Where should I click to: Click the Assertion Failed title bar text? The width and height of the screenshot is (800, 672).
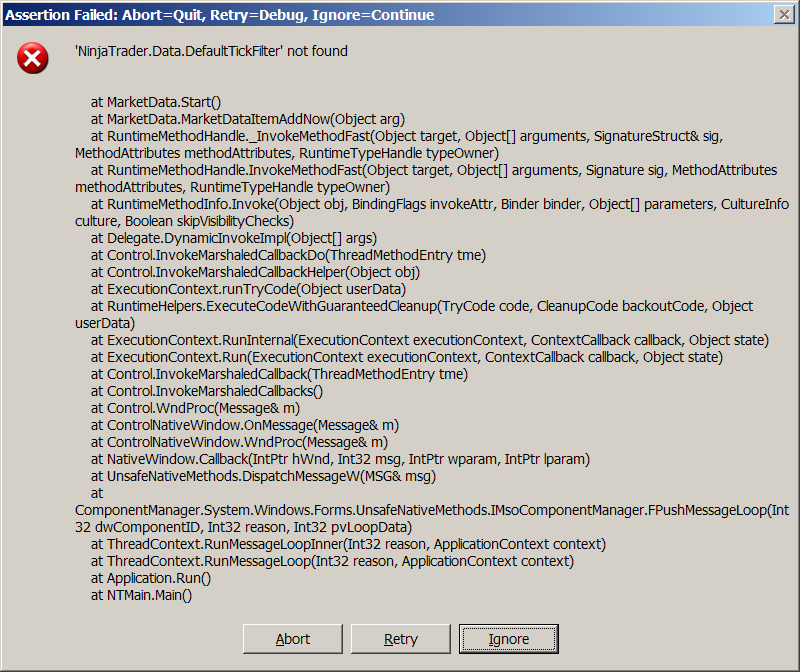(220, 15)
